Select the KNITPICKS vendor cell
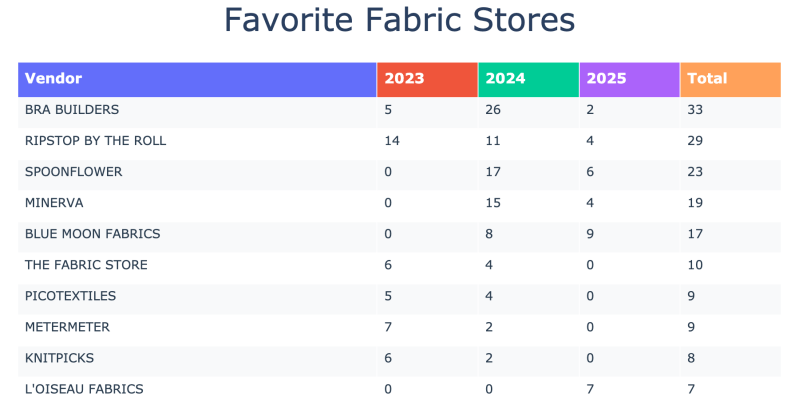799x417 pixels. coord(59,358)
